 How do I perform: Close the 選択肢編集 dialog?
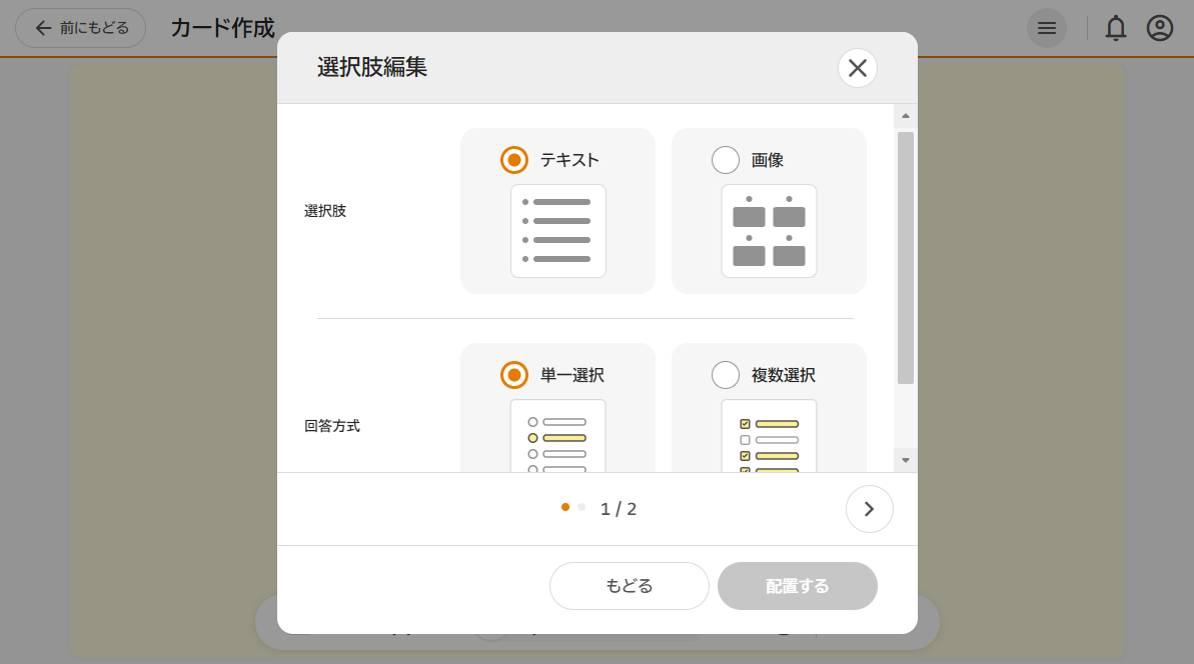(x=857, y=68)
